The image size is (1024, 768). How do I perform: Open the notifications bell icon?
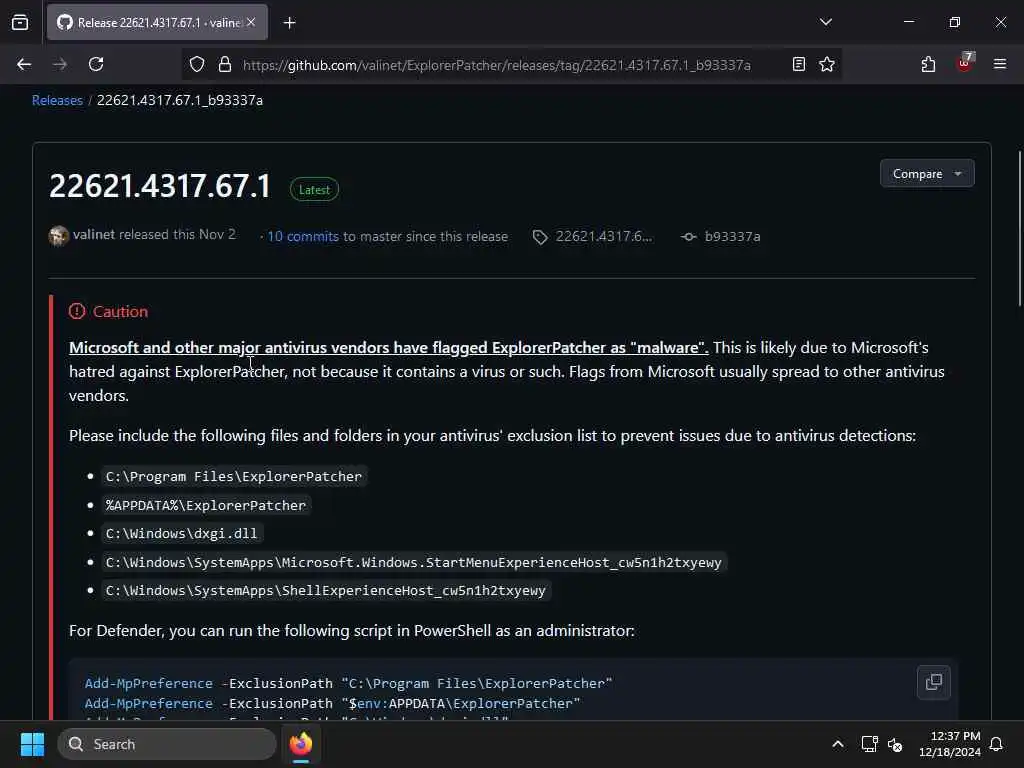[x=996, y=744]
